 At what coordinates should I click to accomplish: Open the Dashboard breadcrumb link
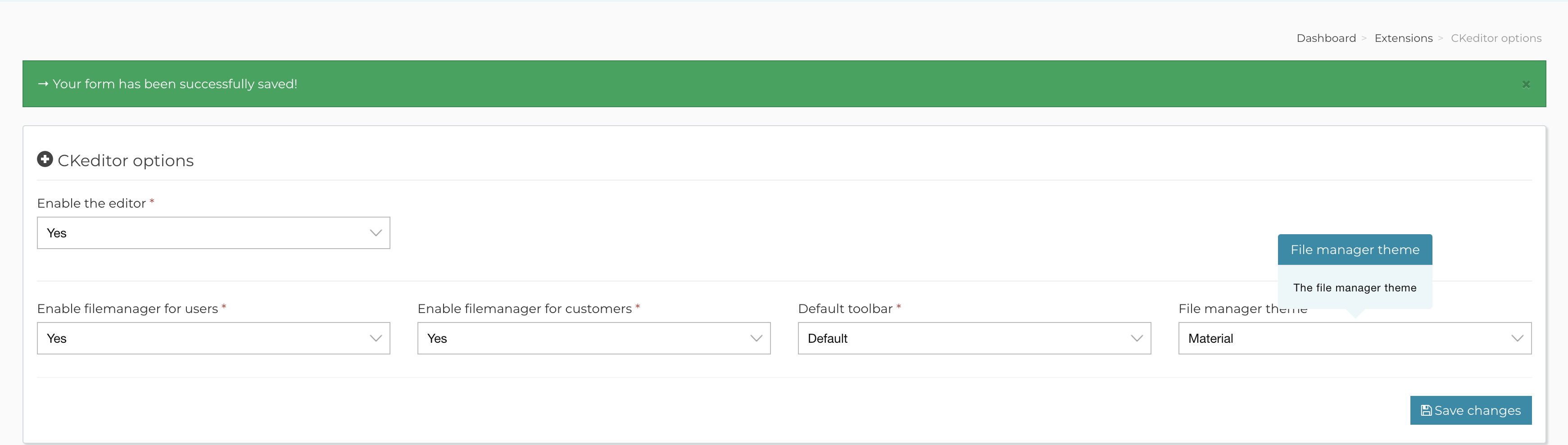(1326, 38)
